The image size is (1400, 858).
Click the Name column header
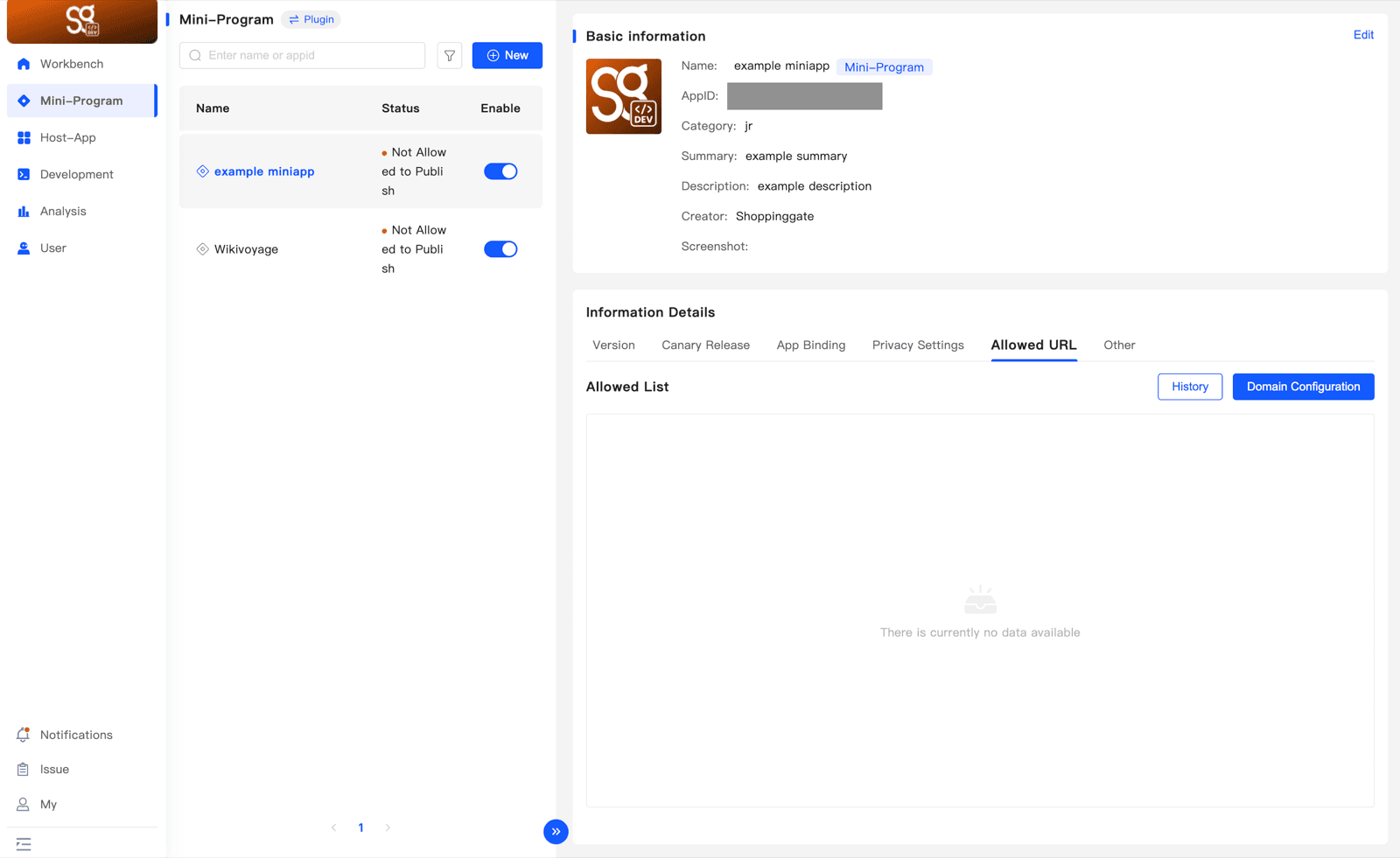coord(213,108)
